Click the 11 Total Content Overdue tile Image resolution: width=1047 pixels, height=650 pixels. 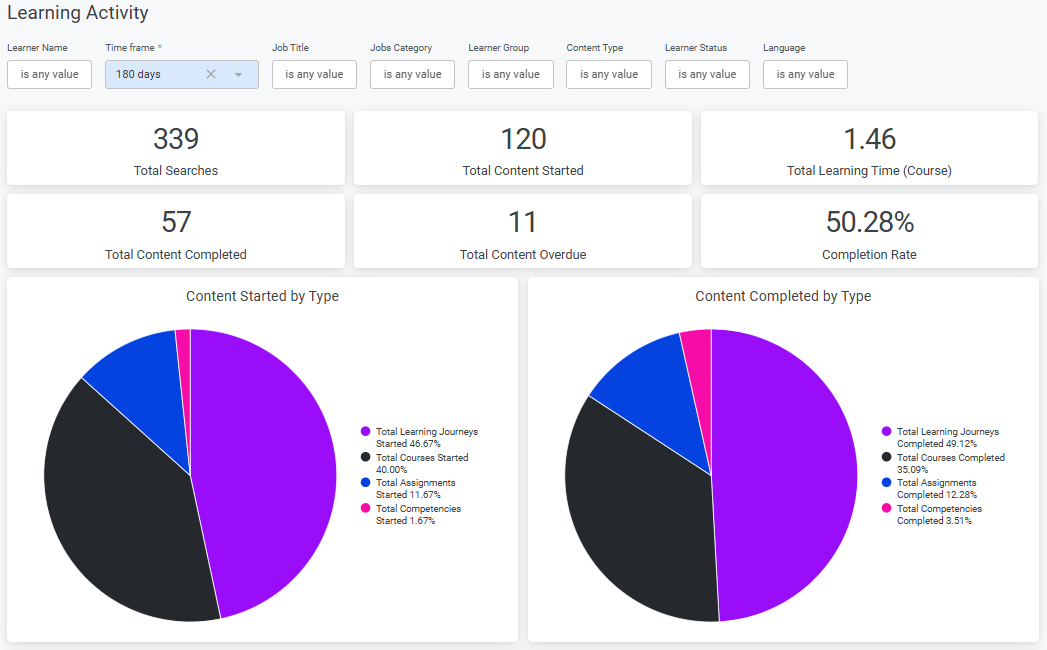[x=523, y=231]
